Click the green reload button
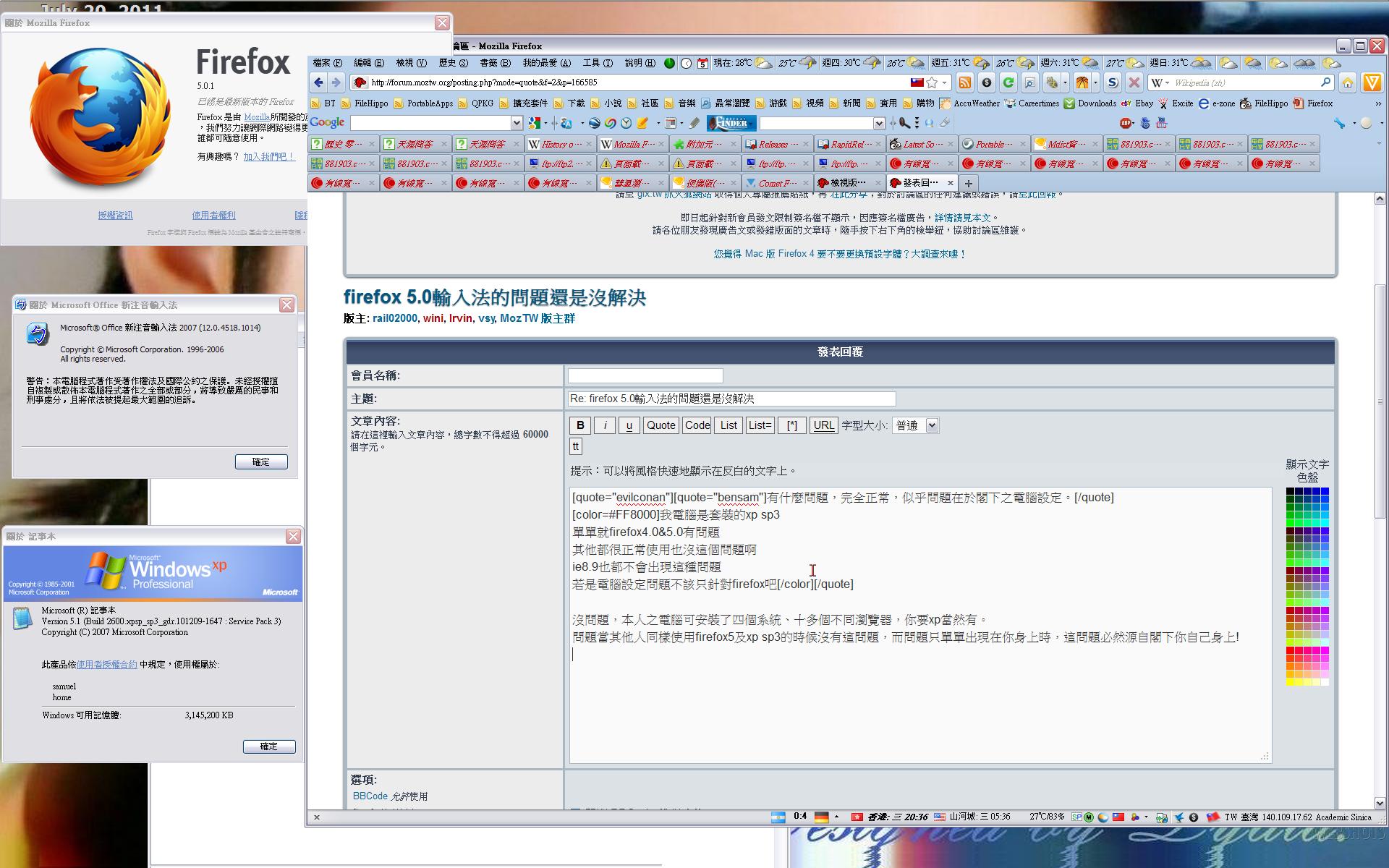This screenshot has width=1389, height=868. pos(1008,82)
